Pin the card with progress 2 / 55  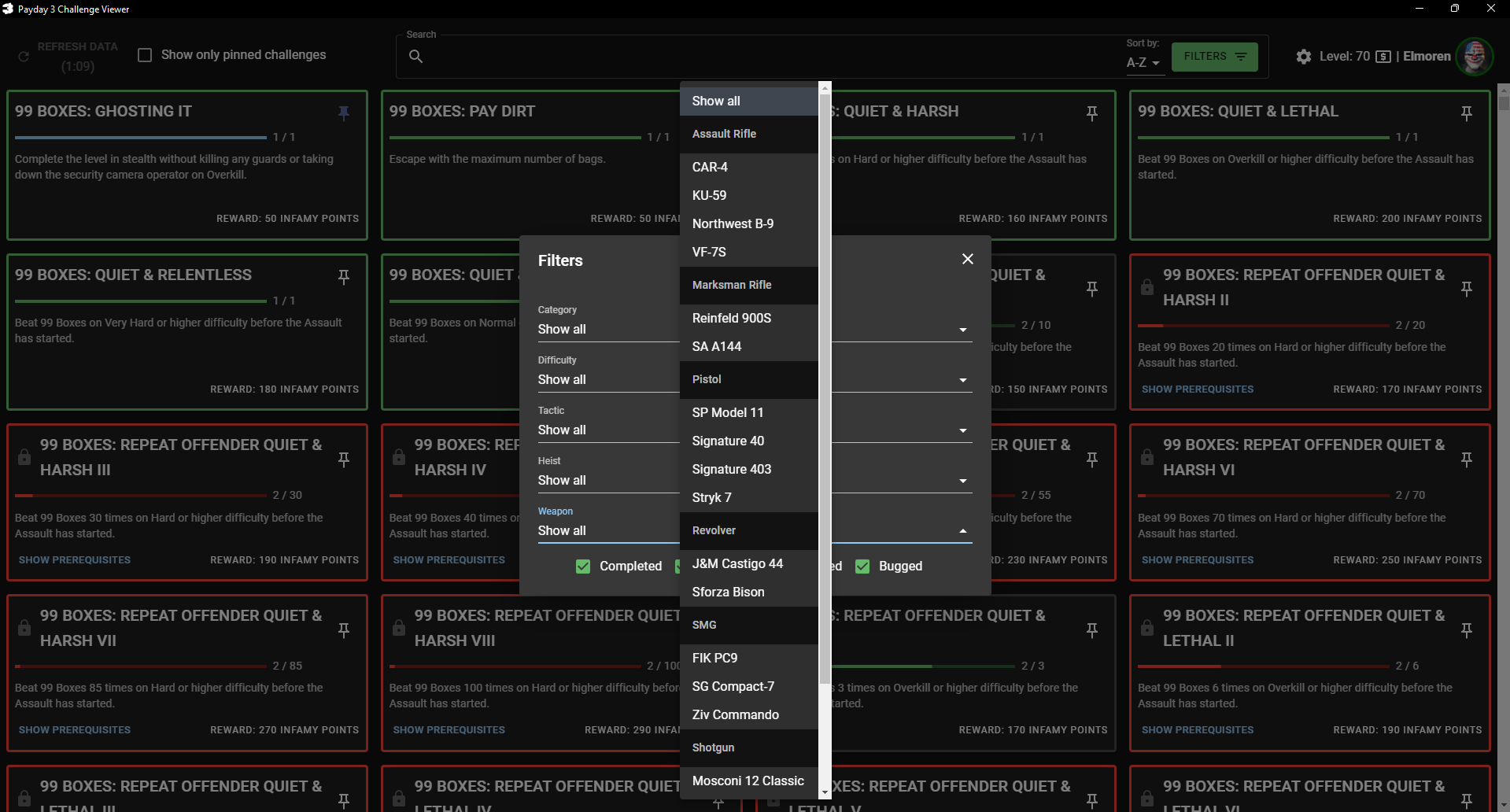pos(1092,460)
